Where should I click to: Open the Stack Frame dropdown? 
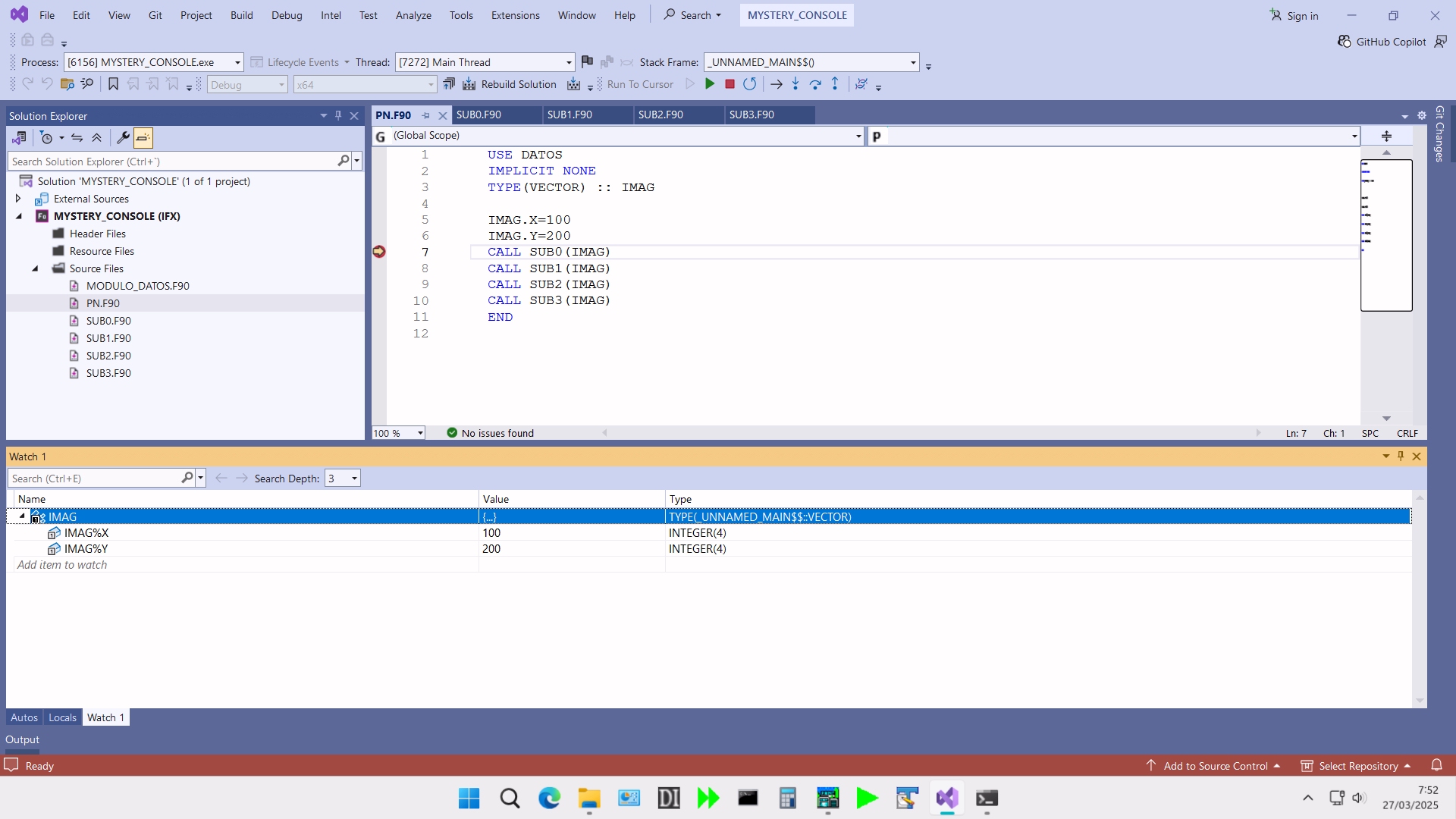tap(913, 62)
